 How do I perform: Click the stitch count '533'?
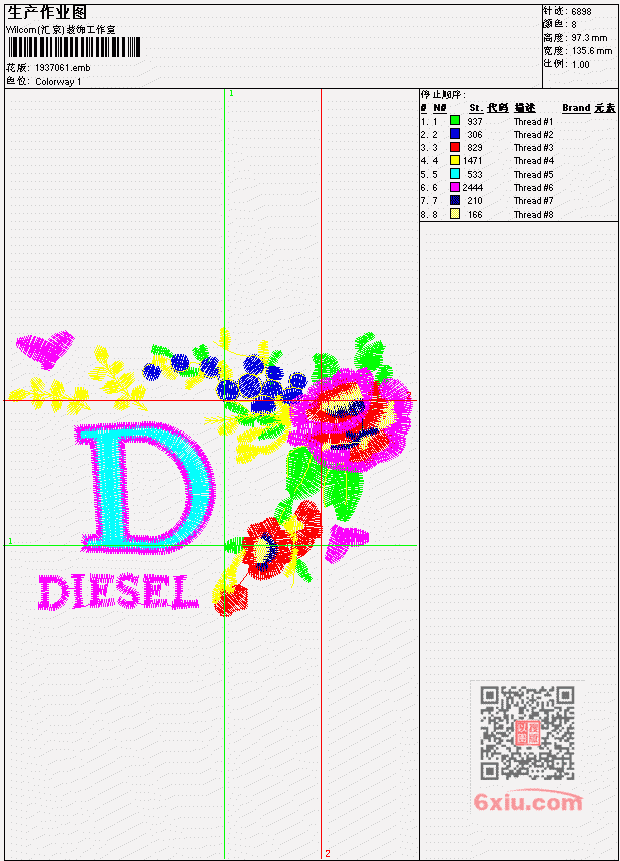click(x=474, y=175)
